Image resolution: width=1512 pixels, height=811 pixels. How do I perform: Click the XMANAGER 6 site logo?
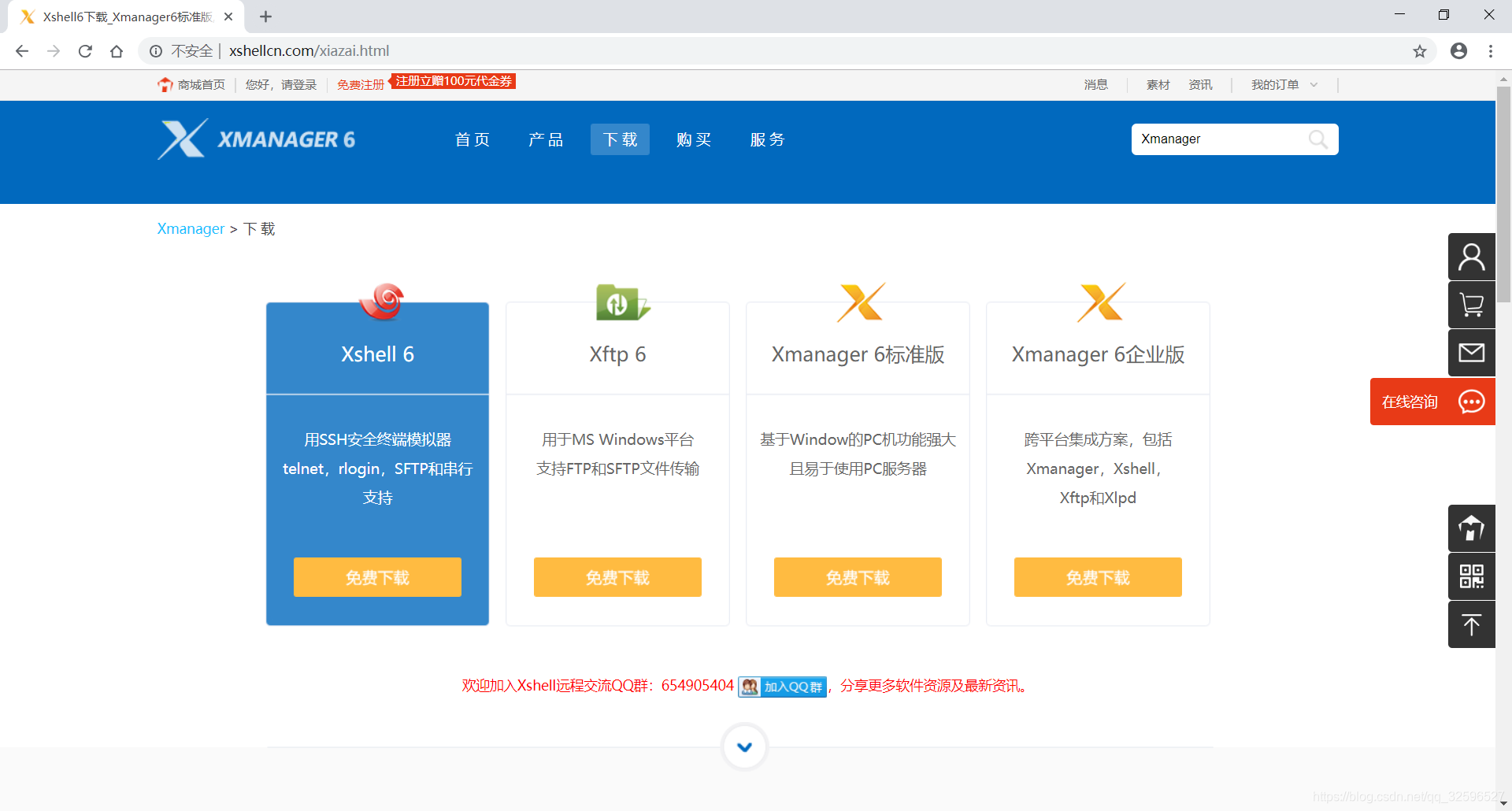tap(256, 139)
